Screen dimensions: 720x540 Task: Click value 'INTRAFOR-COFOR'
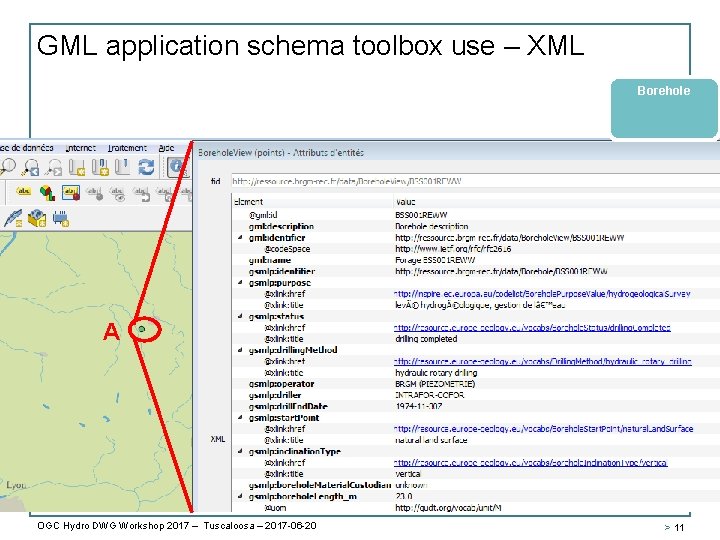[429, 395]
